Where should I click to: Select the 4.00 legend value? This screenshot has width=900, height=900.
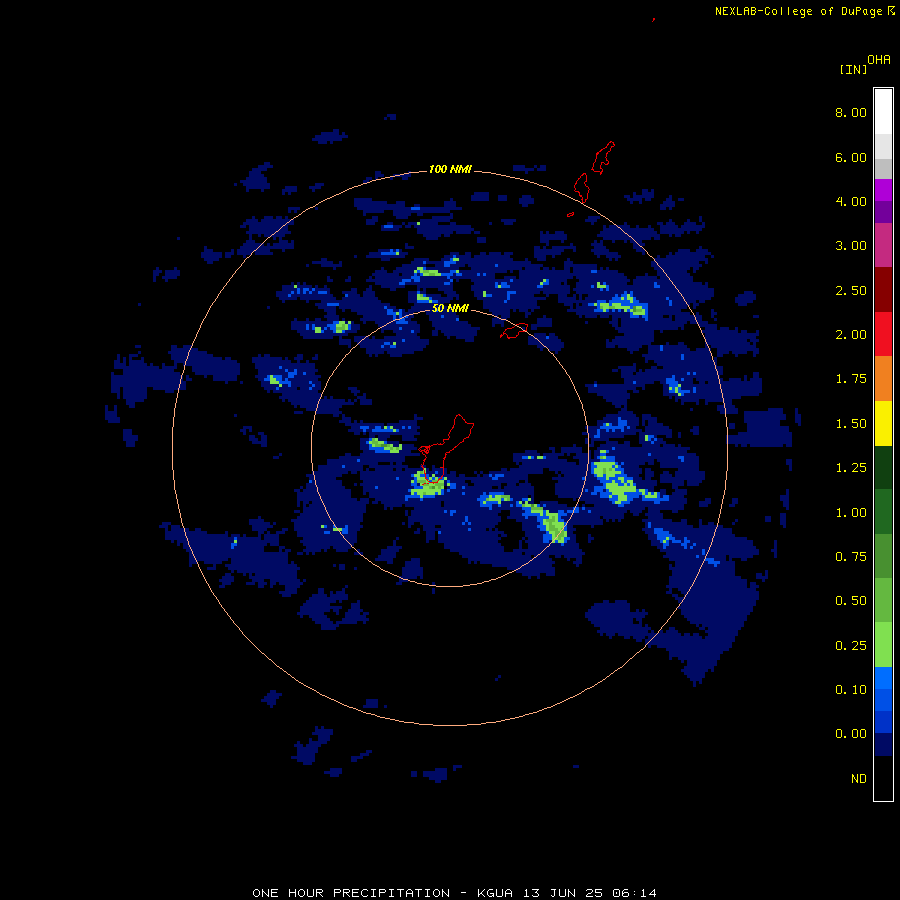[851, 201]
